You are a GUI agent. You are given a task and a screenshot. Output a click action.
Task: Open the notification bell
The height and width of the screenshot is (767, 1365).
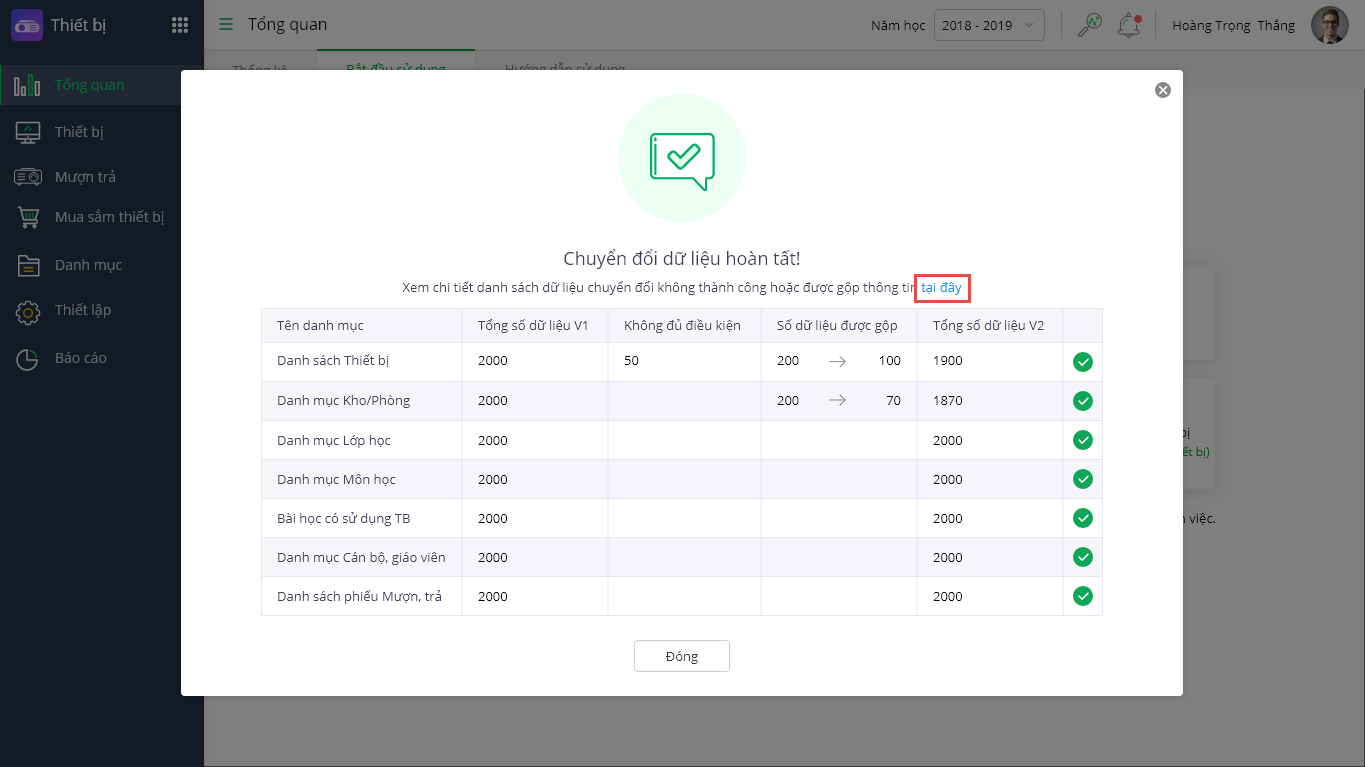pos(1129,25)
